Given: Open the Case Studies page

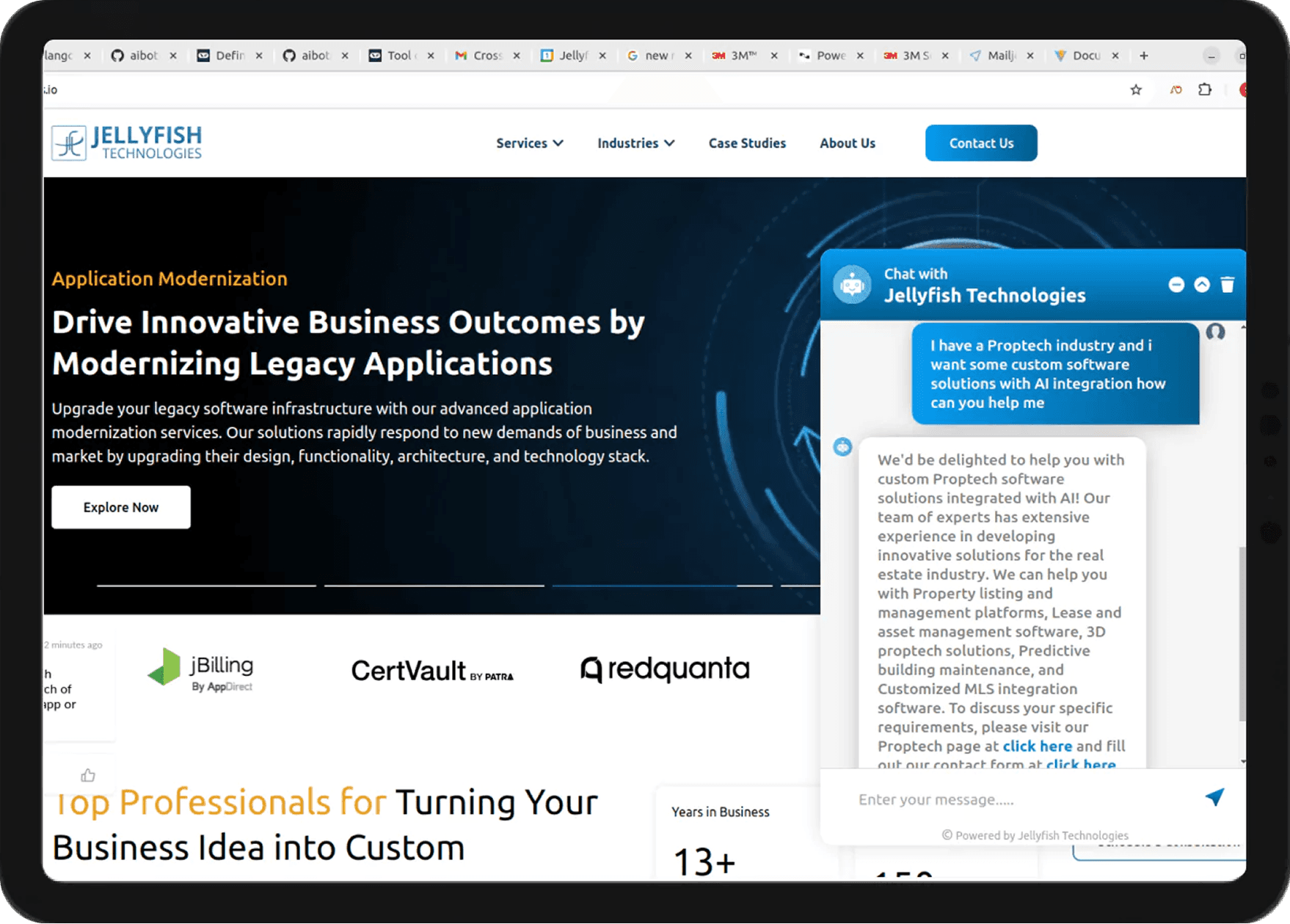Looking at the screenshot, I should click(747, 143).
